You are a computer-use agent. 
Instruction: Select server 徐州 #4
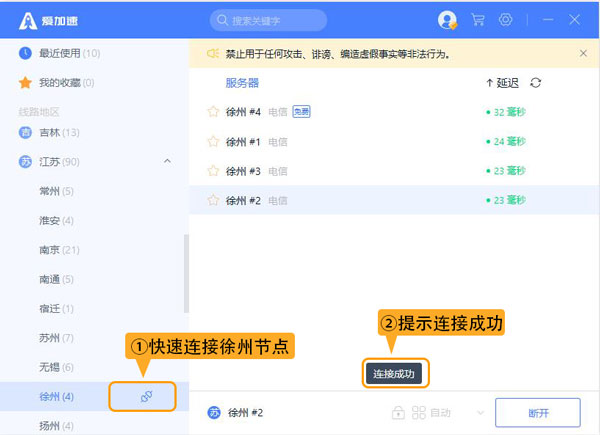point(394,112)
